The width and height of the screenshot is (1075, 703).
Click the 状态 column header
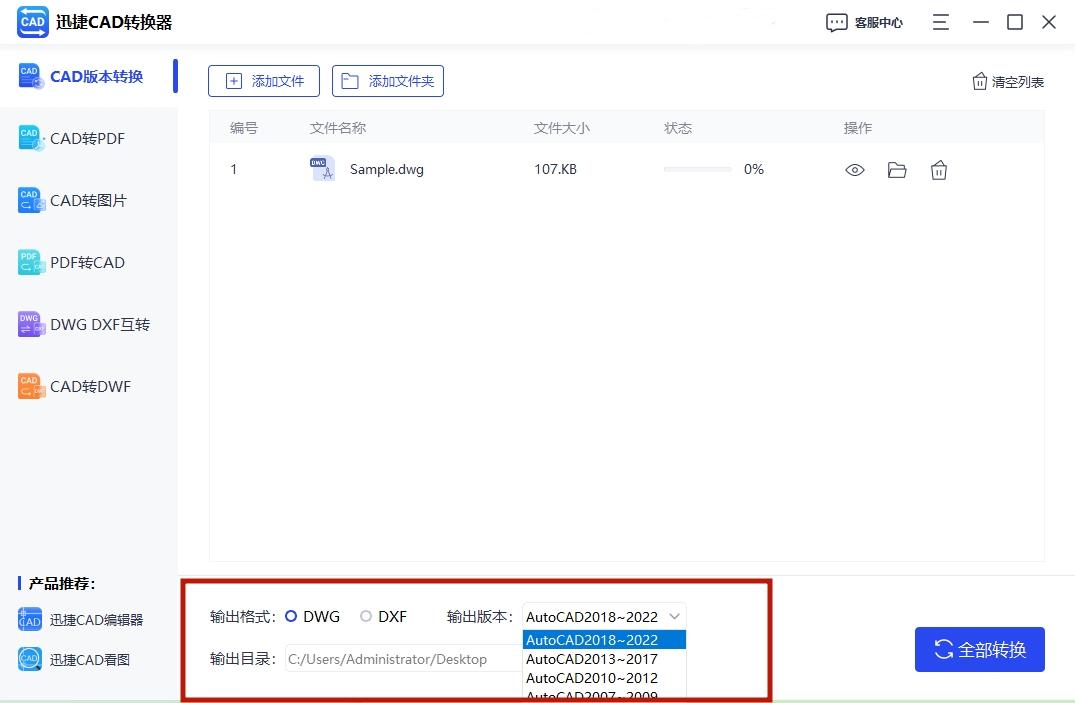coord(678,128)
